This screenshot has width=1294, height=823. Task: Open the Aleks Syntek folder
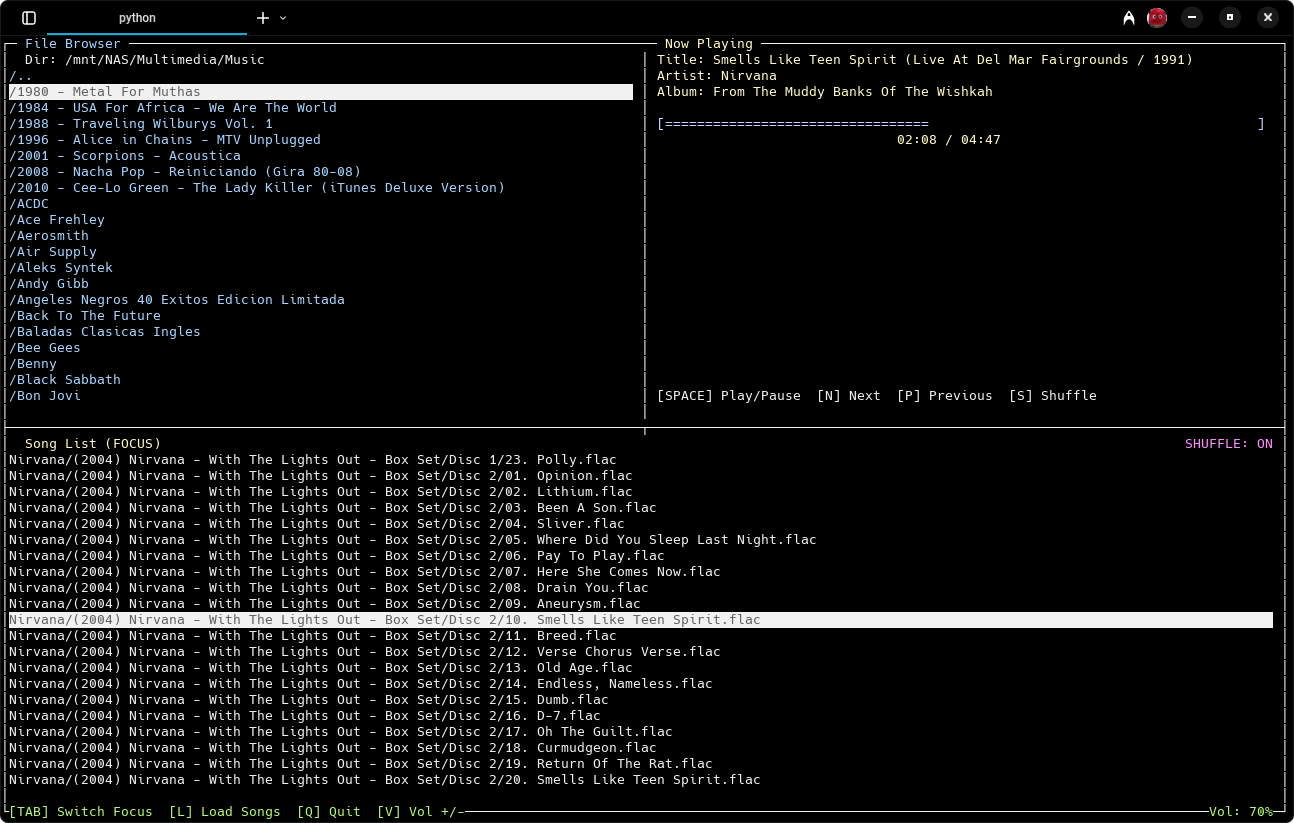click(61, 268)
